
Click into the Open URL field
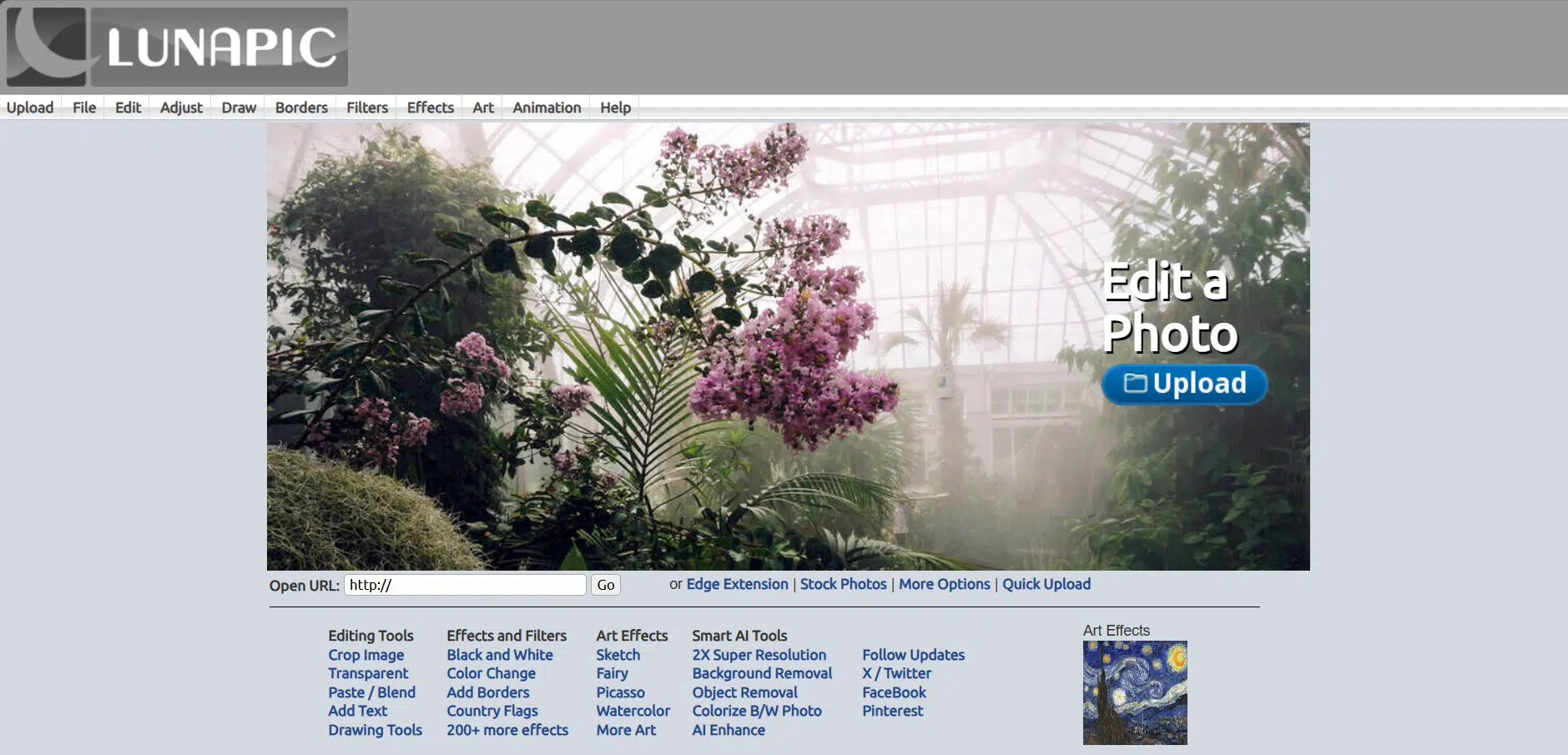click(x=464, y=585)
